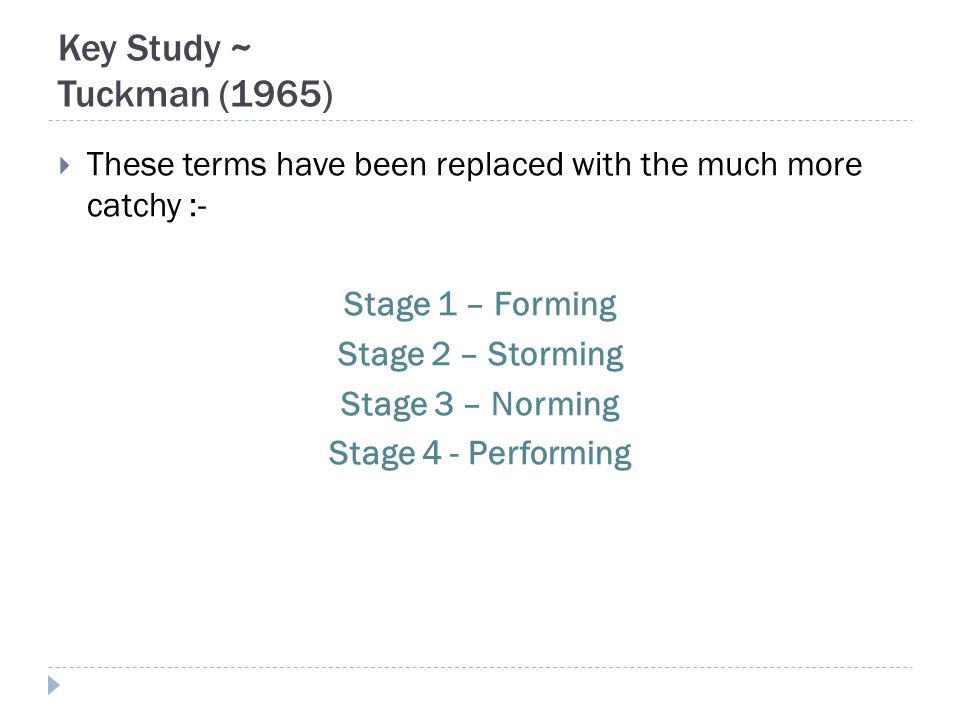Screen dimensions: 960x720
Task: Click the word 'Norming'
Action: pos(555,405)
